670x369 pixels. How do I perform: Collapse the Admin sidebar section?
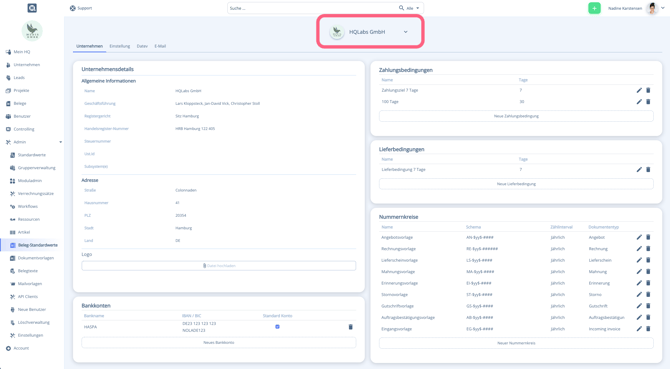[60, 142]
